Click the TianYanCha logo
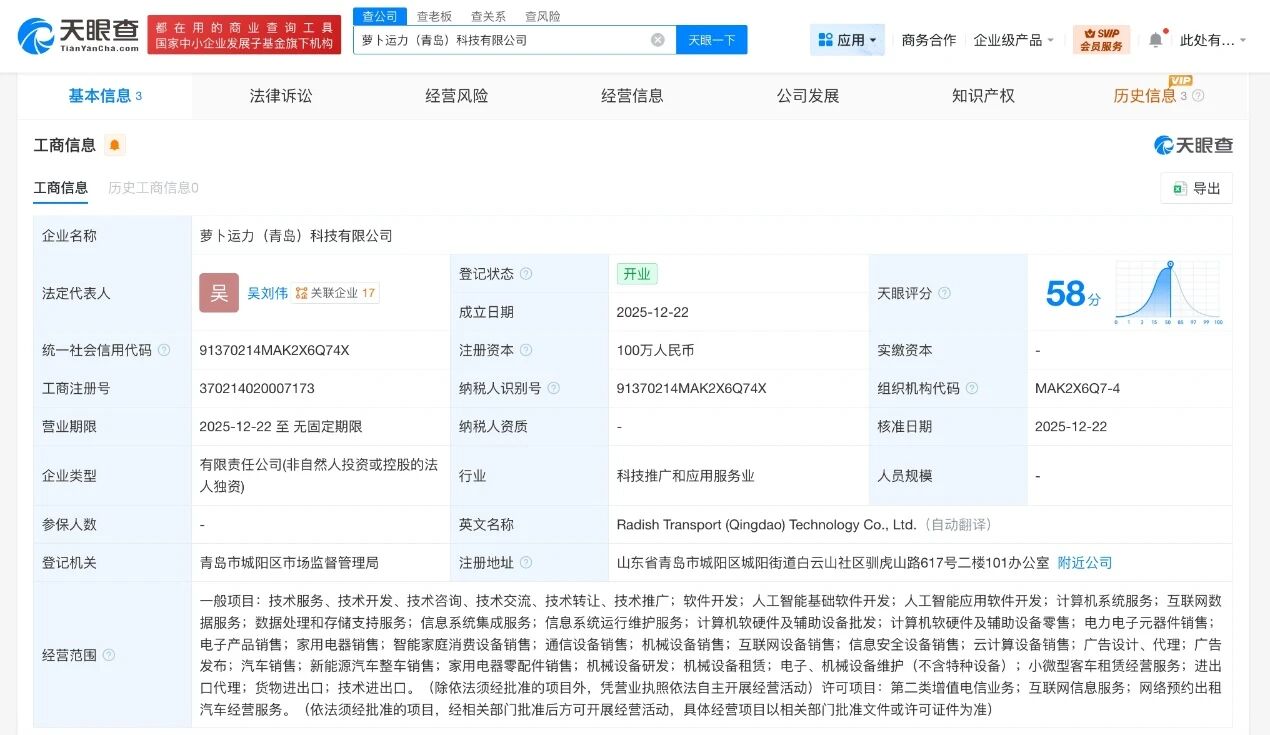Screen dimensions: 1270x735 [78, 35]
